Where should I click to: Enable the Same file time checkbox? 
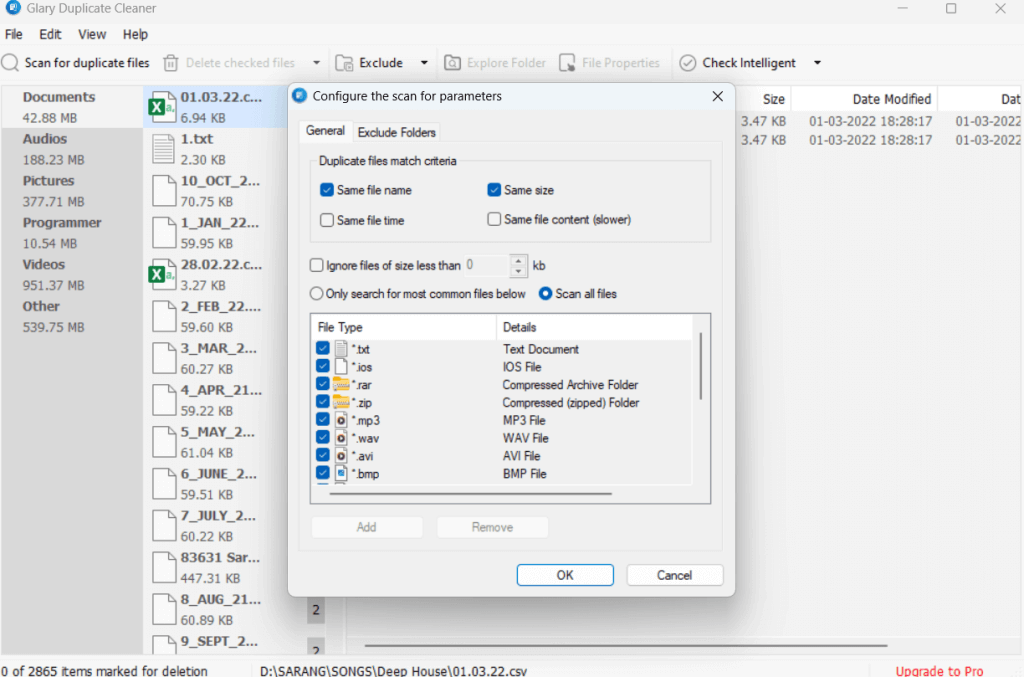[327, 220]
